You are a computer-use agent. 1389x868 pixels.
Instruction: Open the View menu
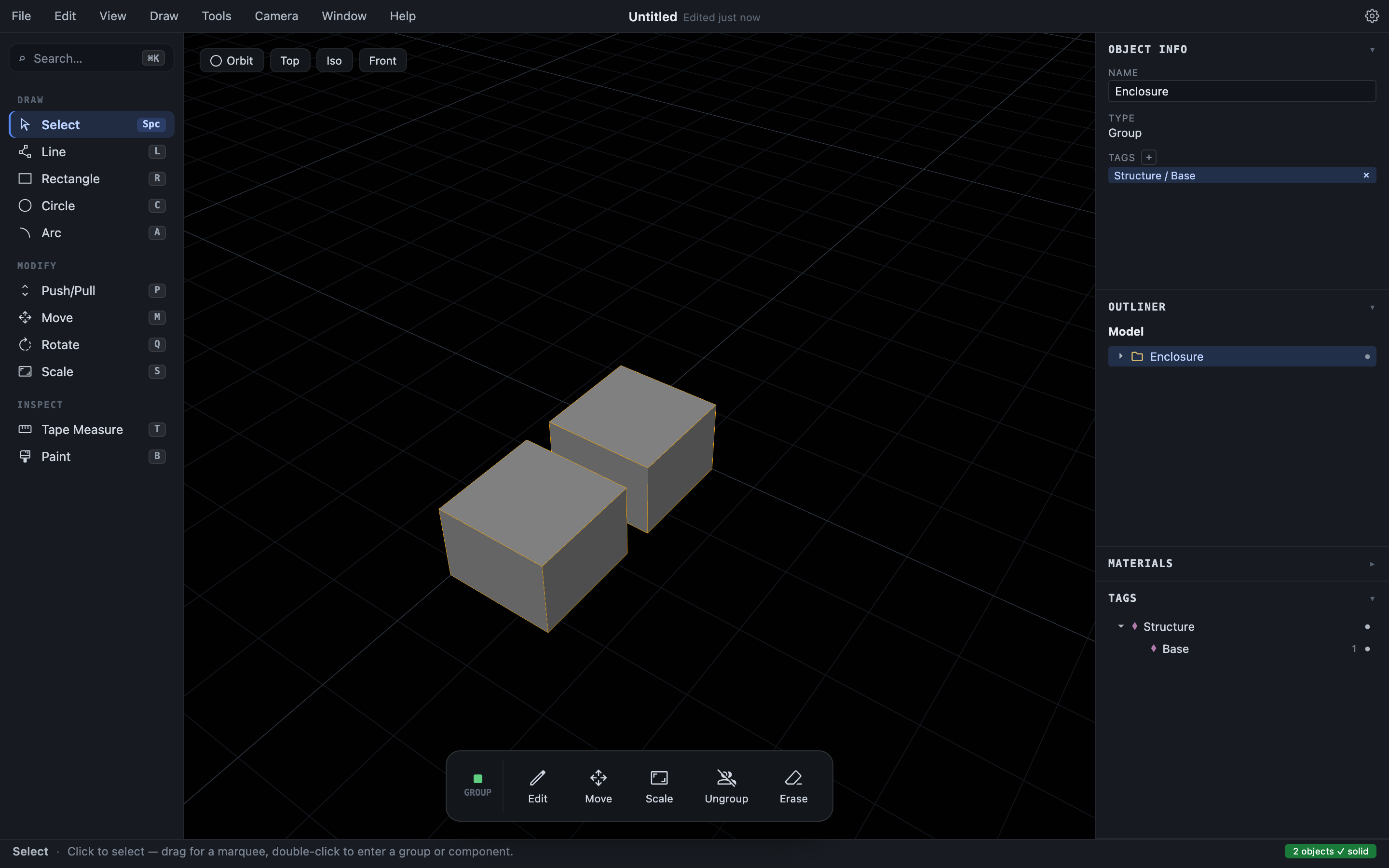[x=112, y=16]
